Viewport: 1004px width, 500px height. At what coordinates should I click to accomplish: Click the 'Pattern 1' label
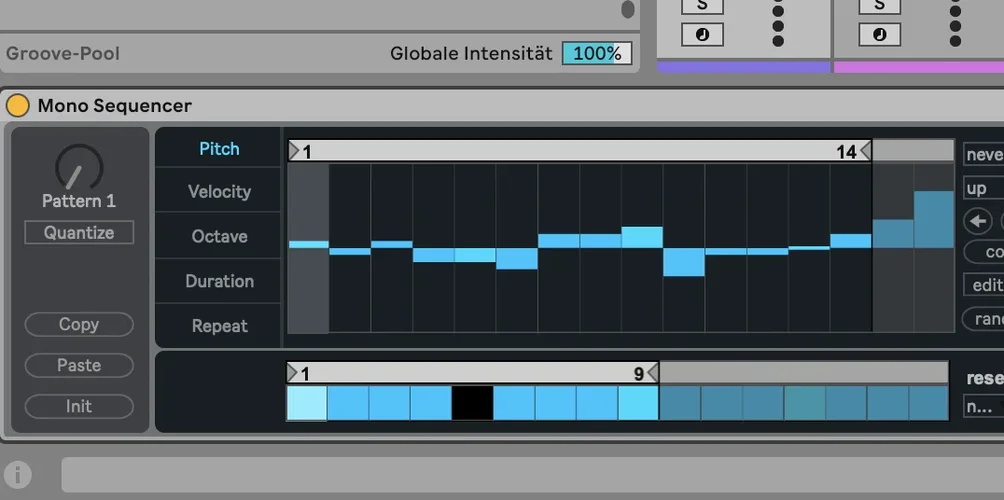point(79,201)
